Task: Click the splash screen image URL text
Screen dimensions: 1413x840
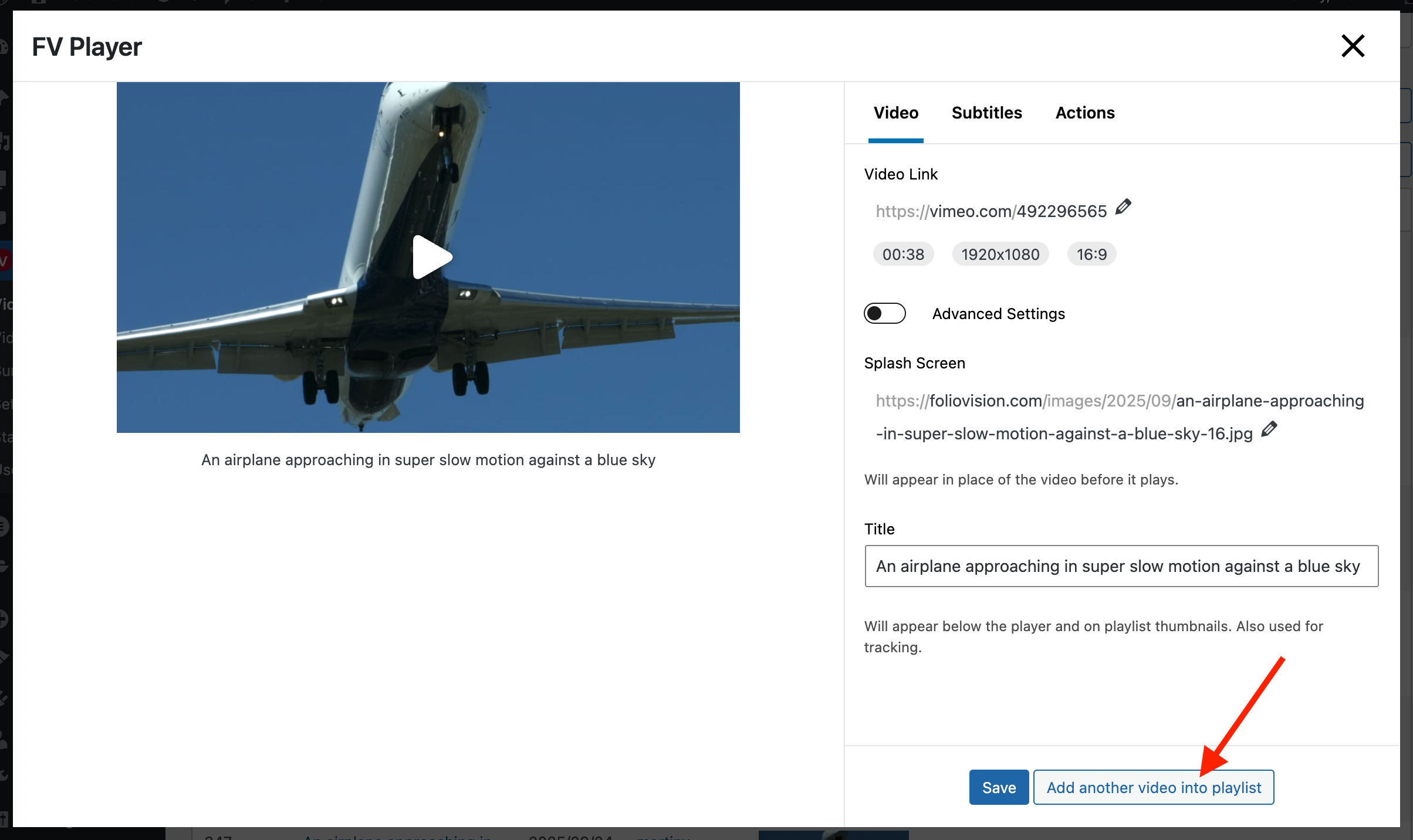Action: tap(1120, 417)
